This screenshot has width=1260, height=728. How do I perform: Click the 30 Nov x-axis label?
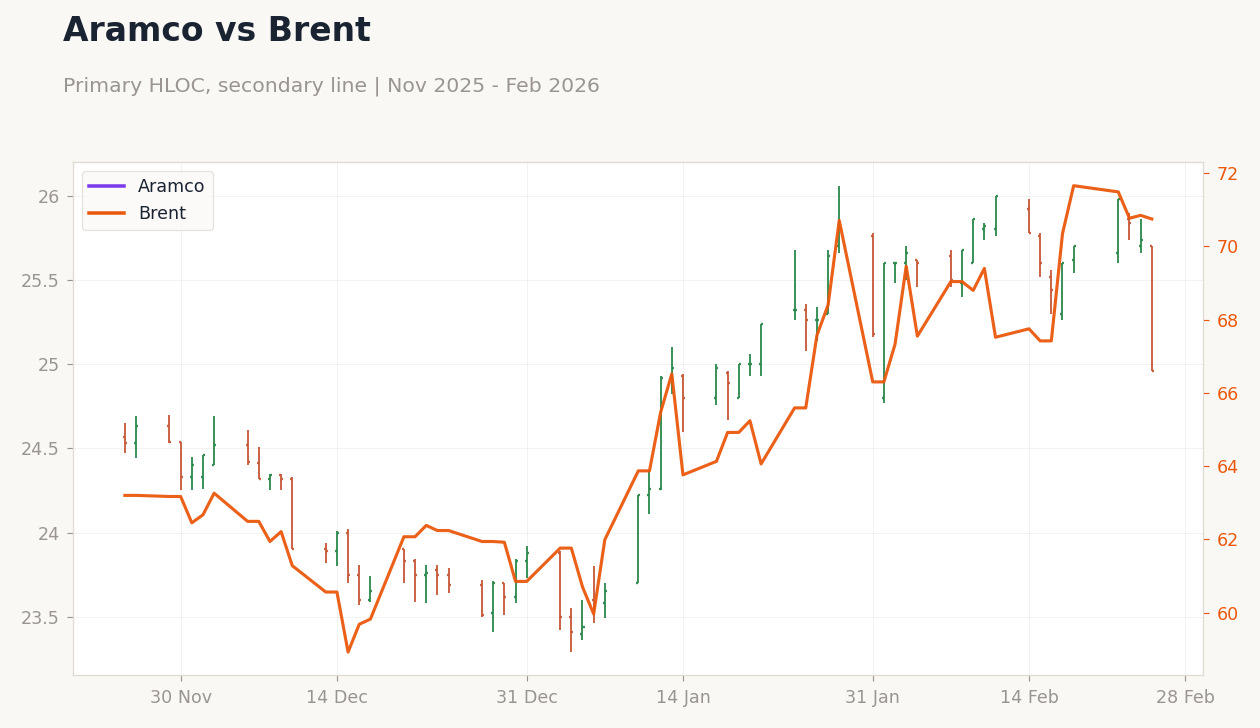tap(181, 697)
